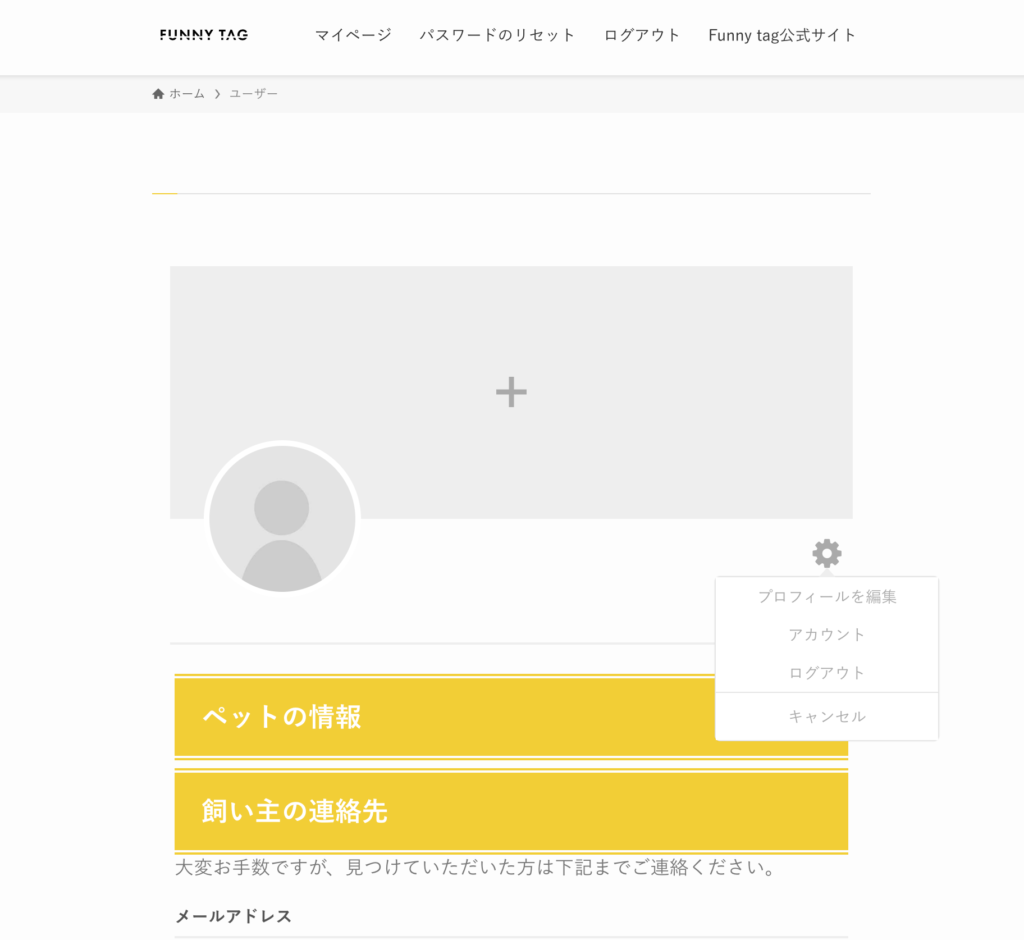Screen dimensions: 1024x940
Task: Select the profile avatar placeholder
Action: [282, 518]
